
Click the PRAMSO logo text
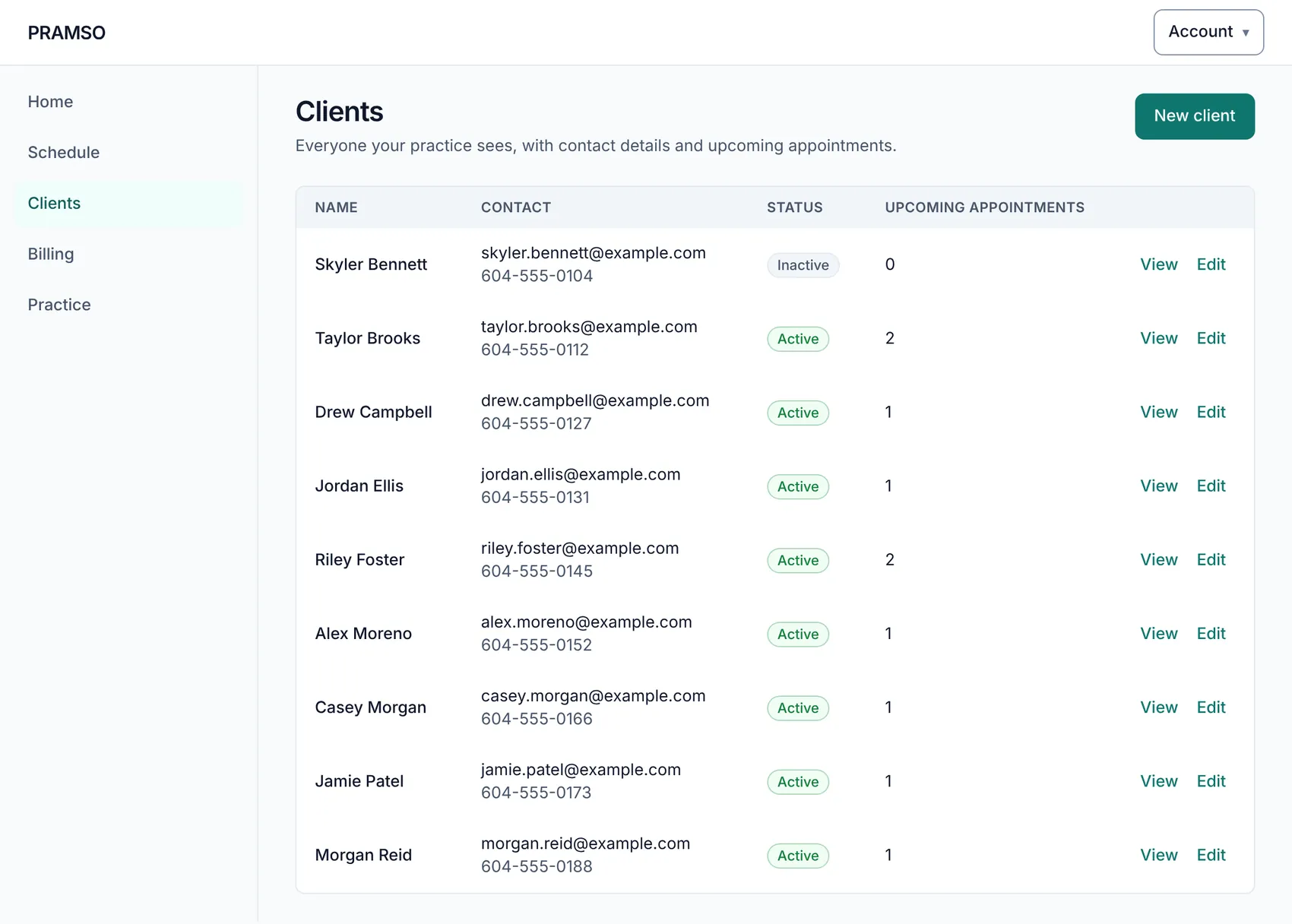[67, 33]
